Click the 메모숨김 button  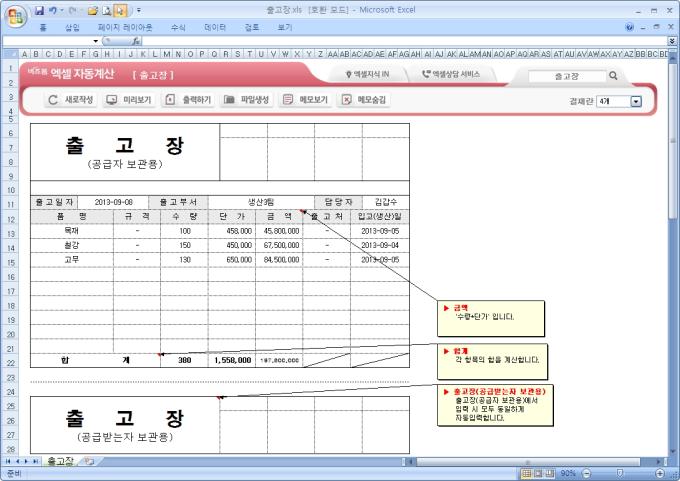pos(364,100)
